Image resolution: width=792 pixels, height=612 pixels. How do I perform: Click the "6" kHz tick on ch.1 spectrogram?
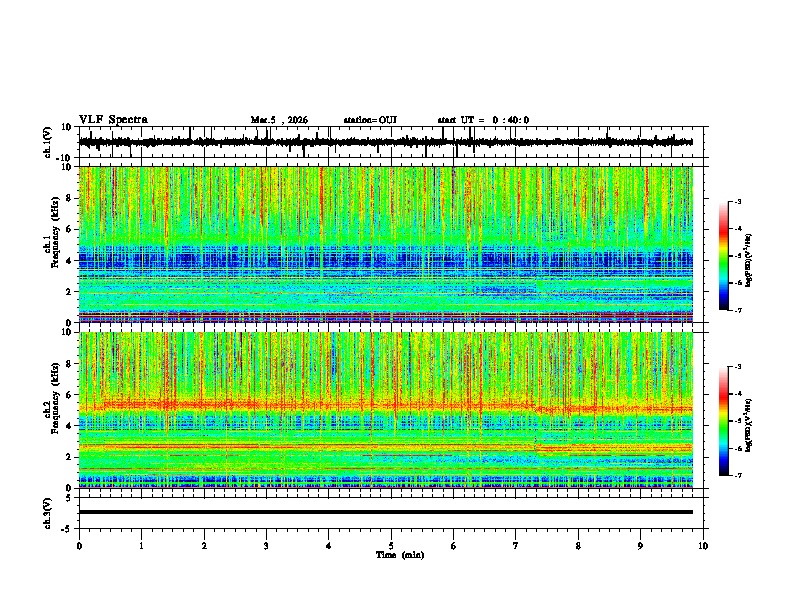(71, 229)
